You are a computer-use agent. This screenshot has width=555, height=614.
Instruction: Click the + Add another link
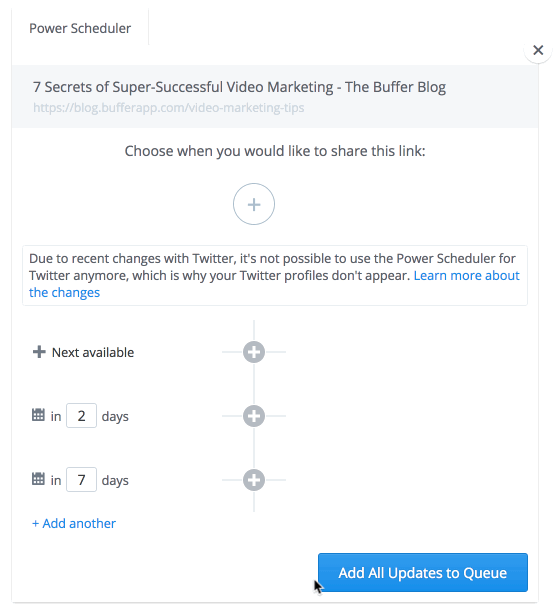click(74, 524)
